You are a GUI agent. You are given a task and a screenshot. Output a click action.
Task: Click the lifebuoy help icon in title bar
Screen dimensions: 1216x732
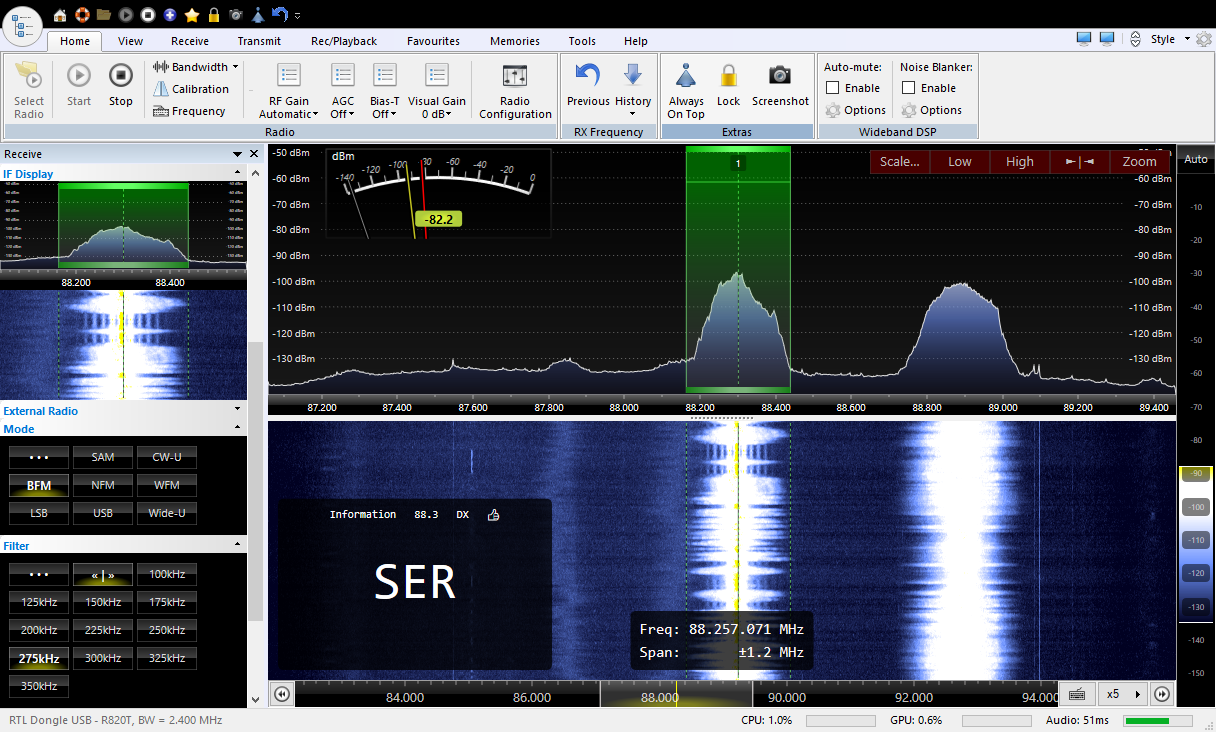tap(83, 15)
